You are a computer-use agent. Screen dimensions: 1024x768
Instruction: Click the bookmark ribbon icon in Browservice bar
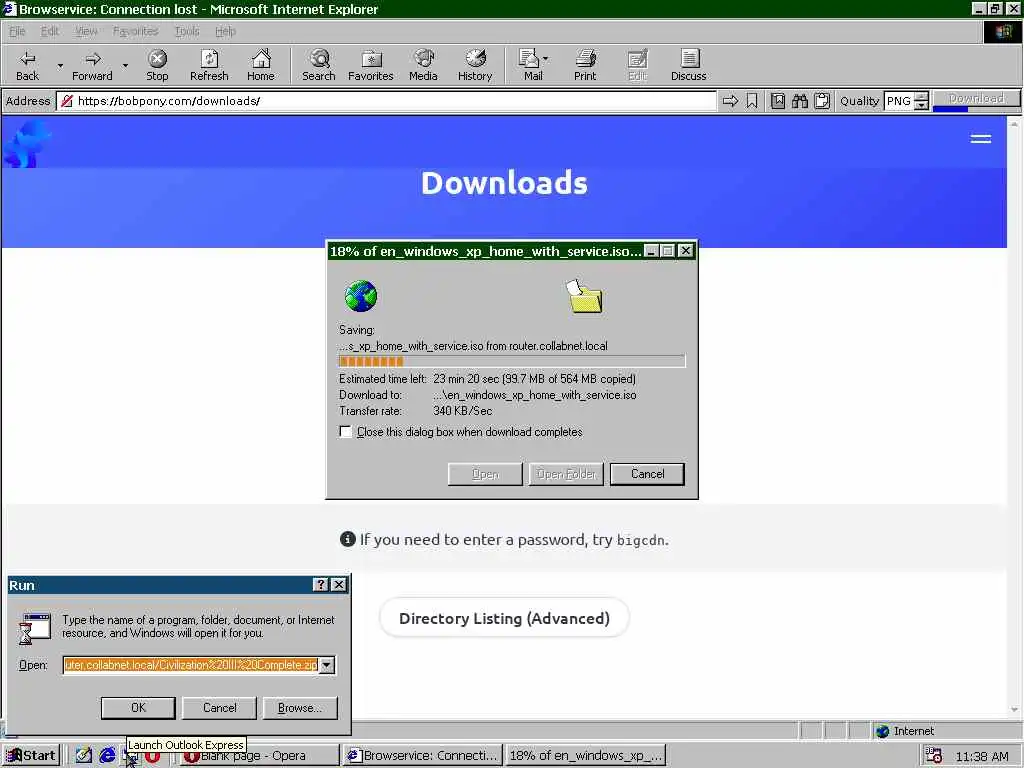[x=752, y=101]
